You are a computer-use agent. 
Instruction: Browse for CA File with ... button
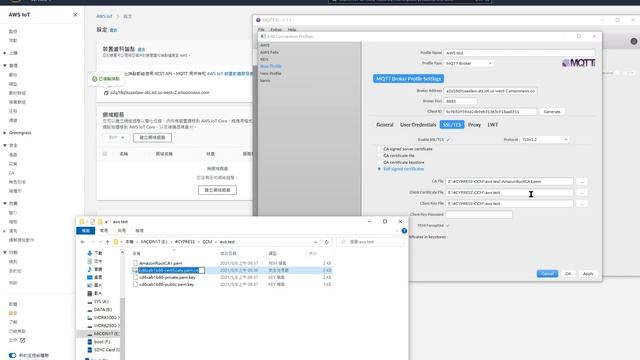pos(582,181)
